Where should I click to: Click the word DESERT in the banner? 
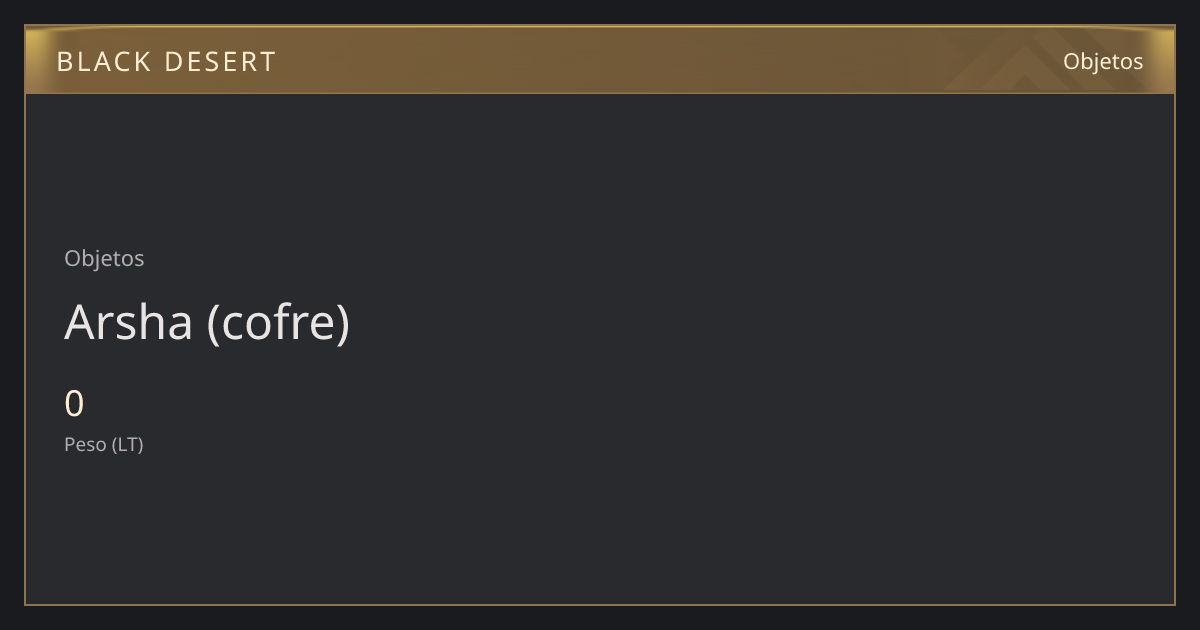pyautogui.click(x=220, y=61)
